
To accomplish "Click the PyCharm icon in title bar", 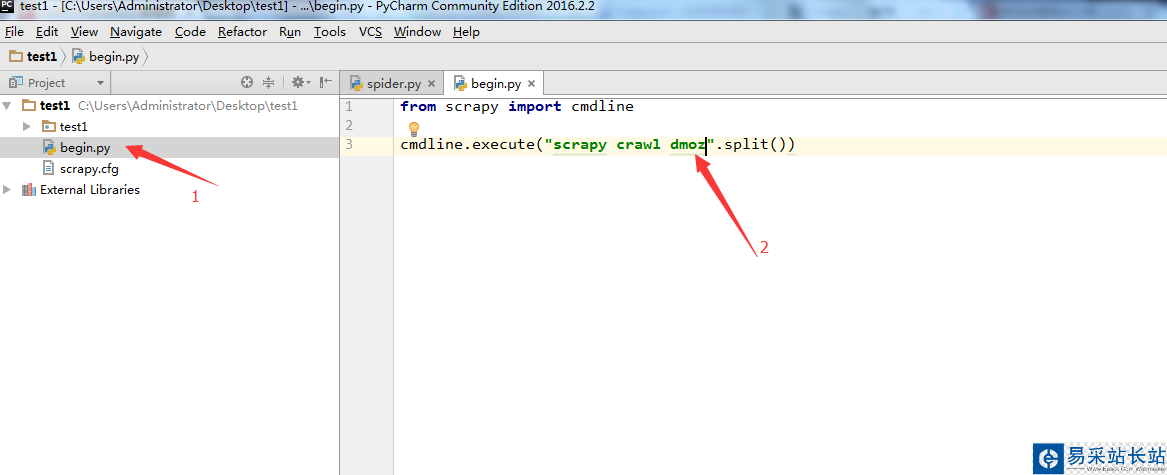I will pyautogui.click(x=7, y=7).
